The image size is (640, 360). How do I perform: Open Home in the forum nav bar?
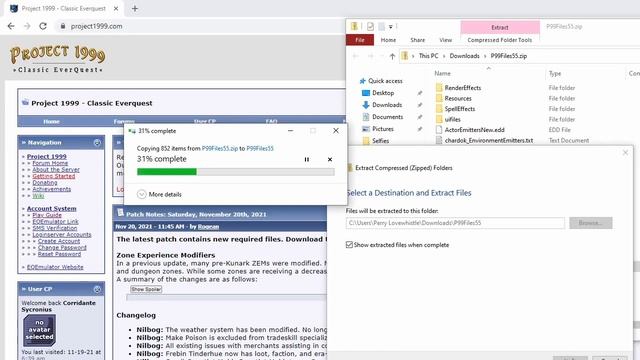click(x=51, y=122)
